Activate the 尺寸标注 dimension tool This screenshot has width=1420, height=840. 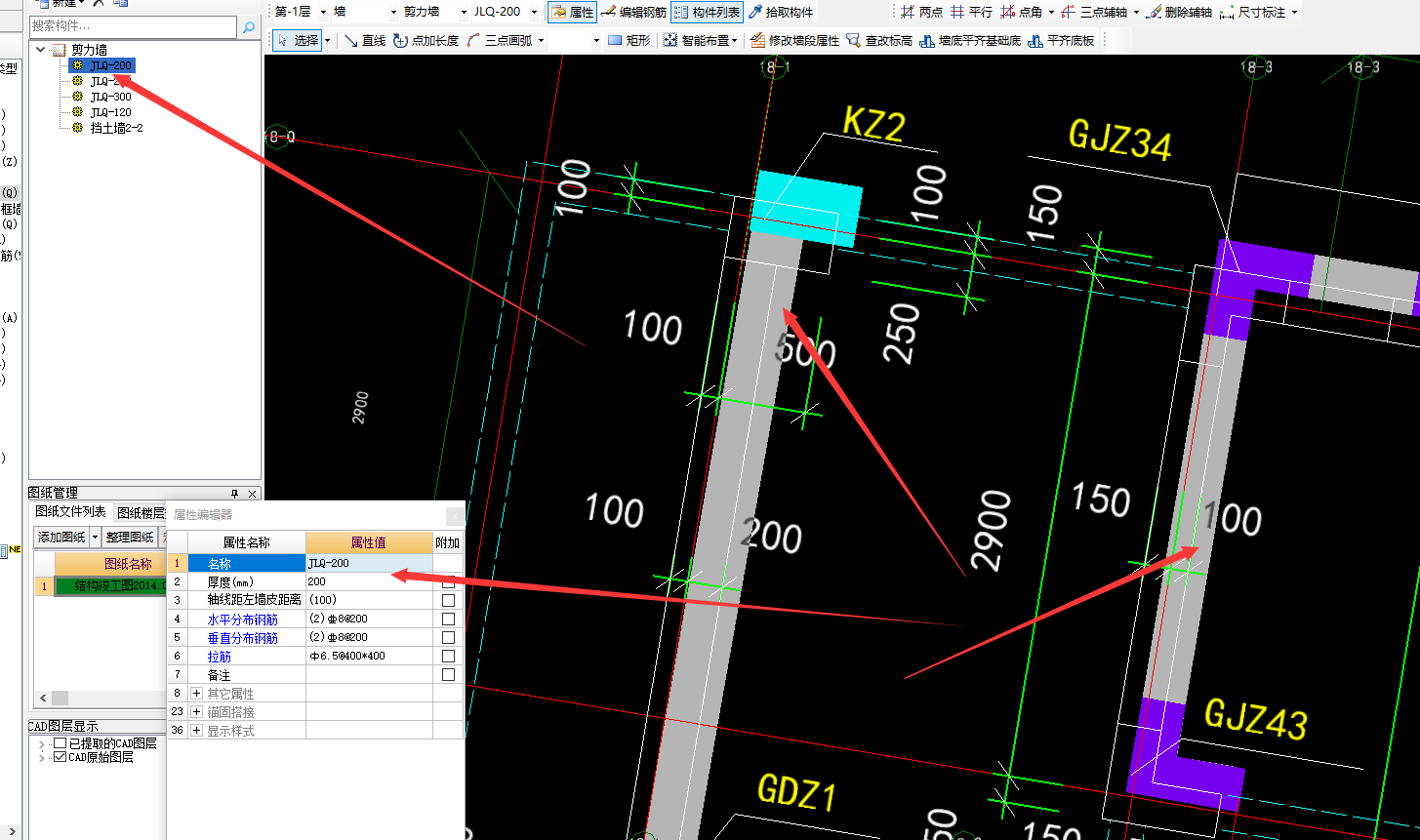(x=1253, y=13)
